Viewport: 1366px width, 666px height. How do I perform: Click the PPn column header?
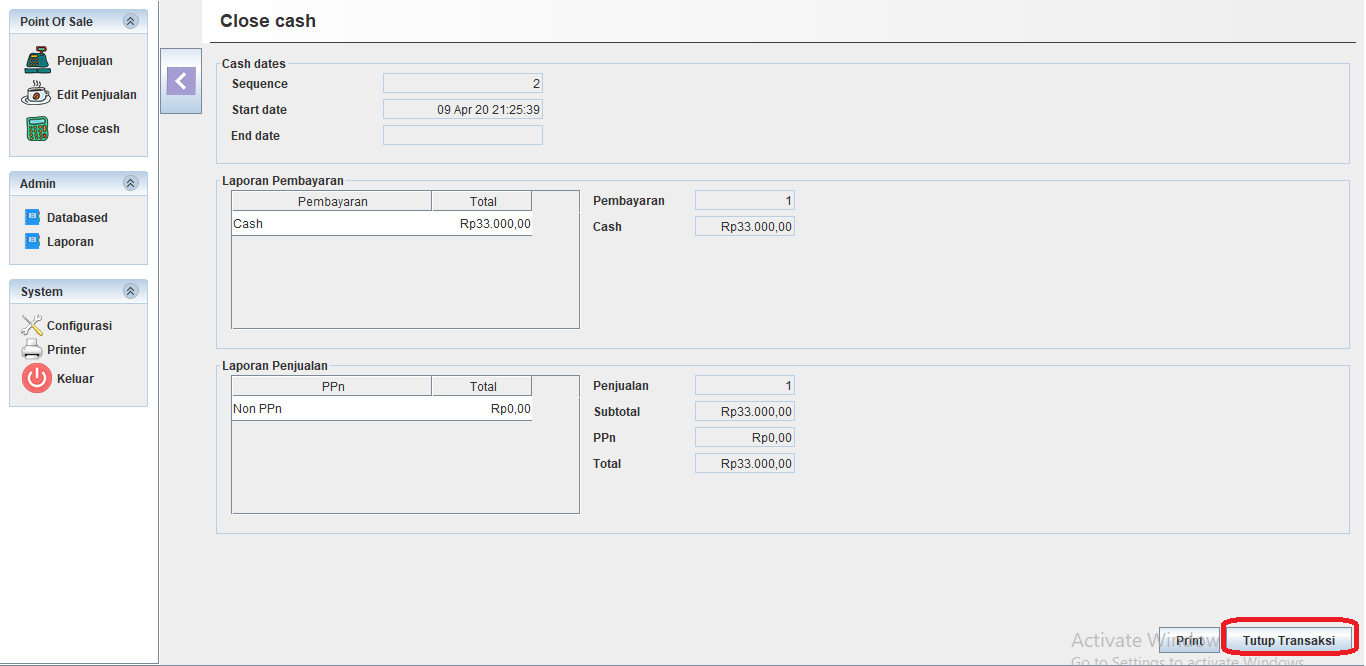click(332, 387)
